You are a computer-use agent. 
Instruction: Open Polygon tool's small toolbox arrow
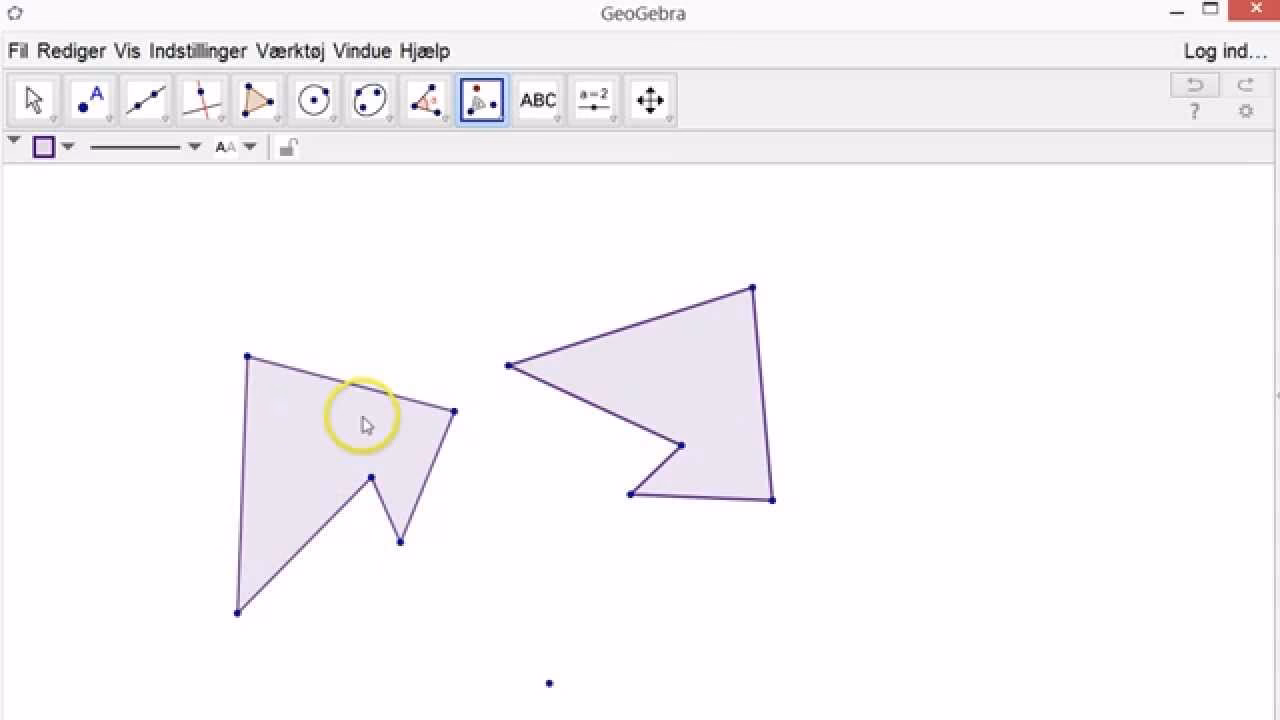point(278,119)
